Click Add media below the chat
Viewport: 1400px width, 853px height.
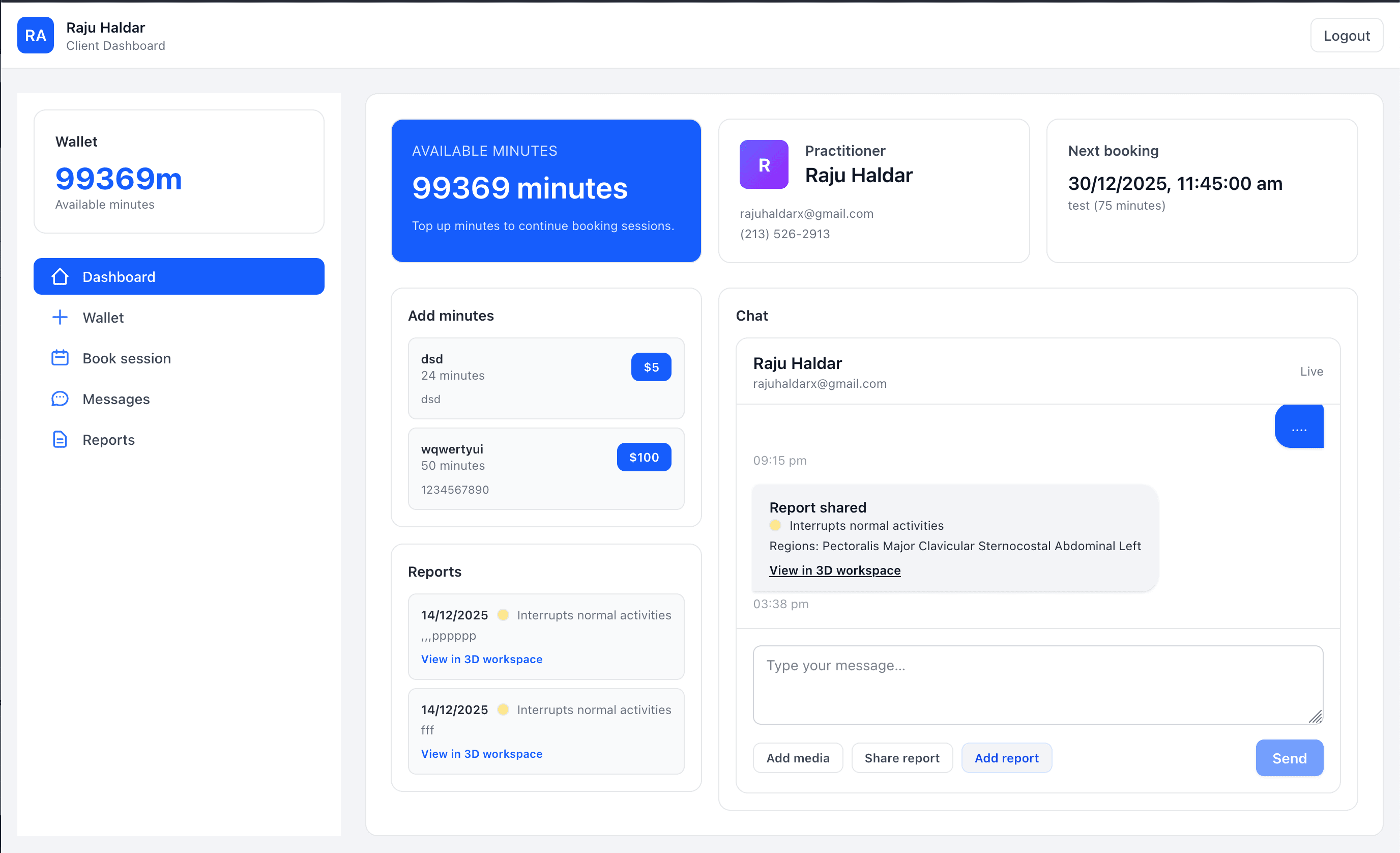798,757
